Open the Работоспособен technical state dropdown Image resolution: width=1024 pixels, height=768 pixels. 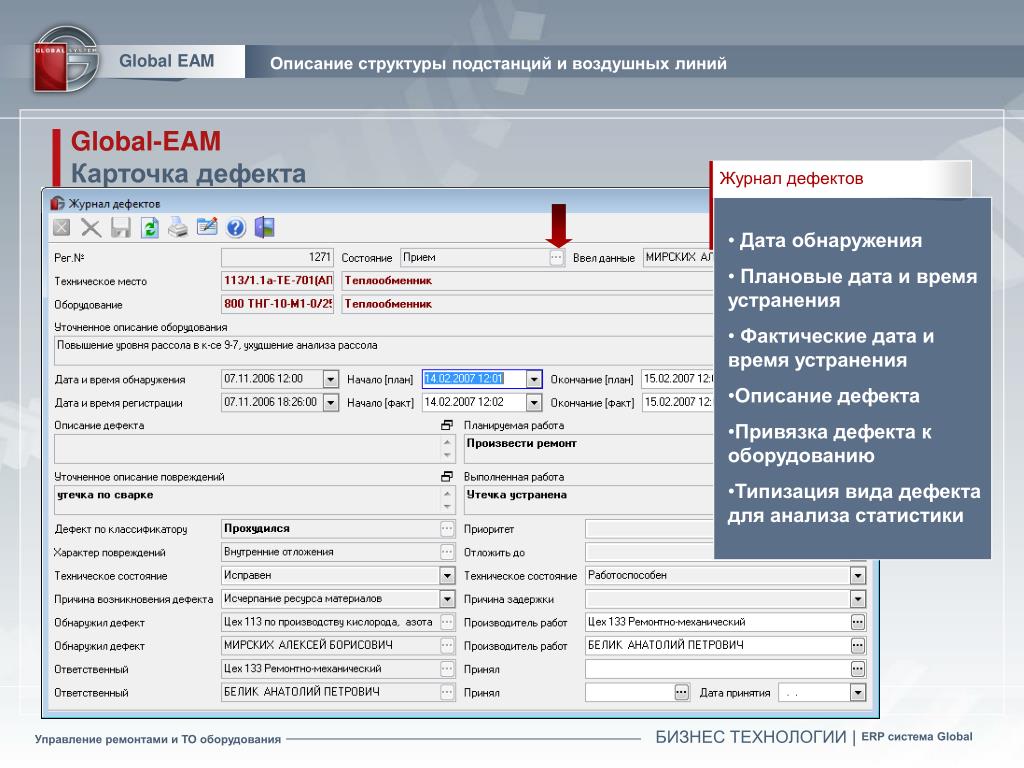[857, 575]
